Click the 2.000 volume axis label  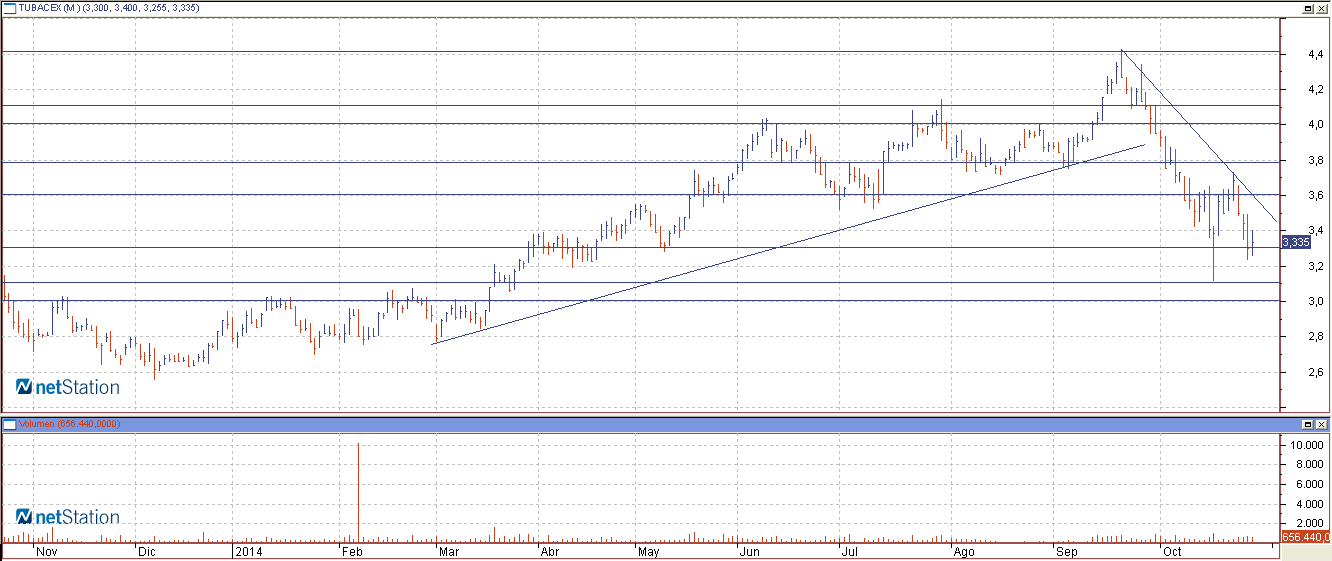pos(1308,523)
